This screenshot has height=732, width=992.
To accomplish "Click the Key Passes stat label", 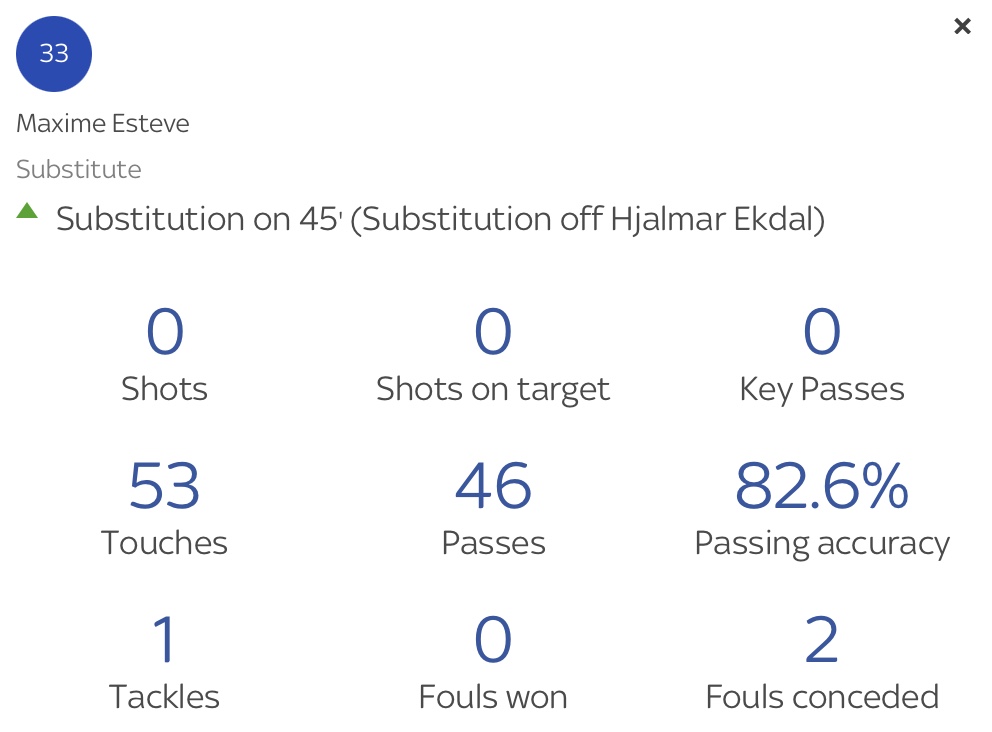I will click(822, 389).
